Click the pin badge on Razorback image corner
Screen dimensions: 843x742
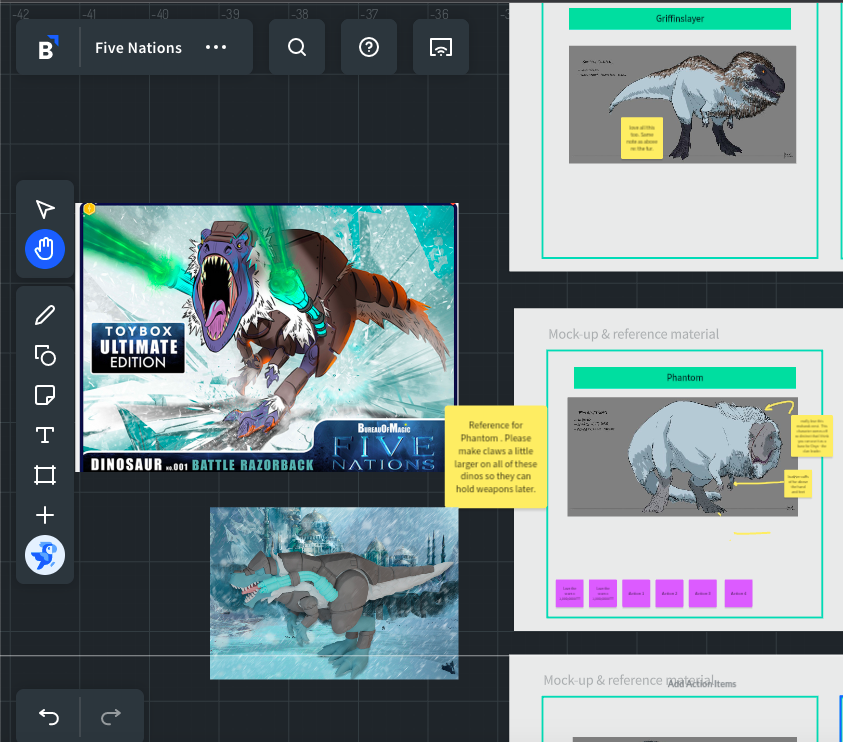[x=90, y=209]
